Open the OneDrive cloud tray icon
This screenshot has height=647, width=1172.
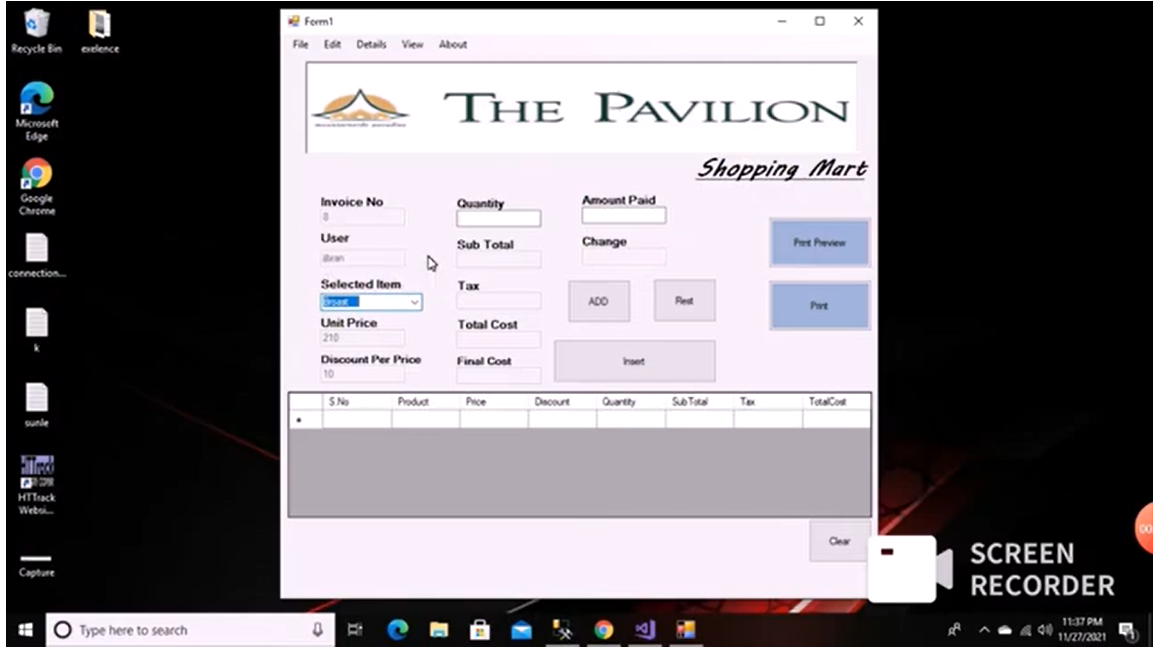point(1005,630)
